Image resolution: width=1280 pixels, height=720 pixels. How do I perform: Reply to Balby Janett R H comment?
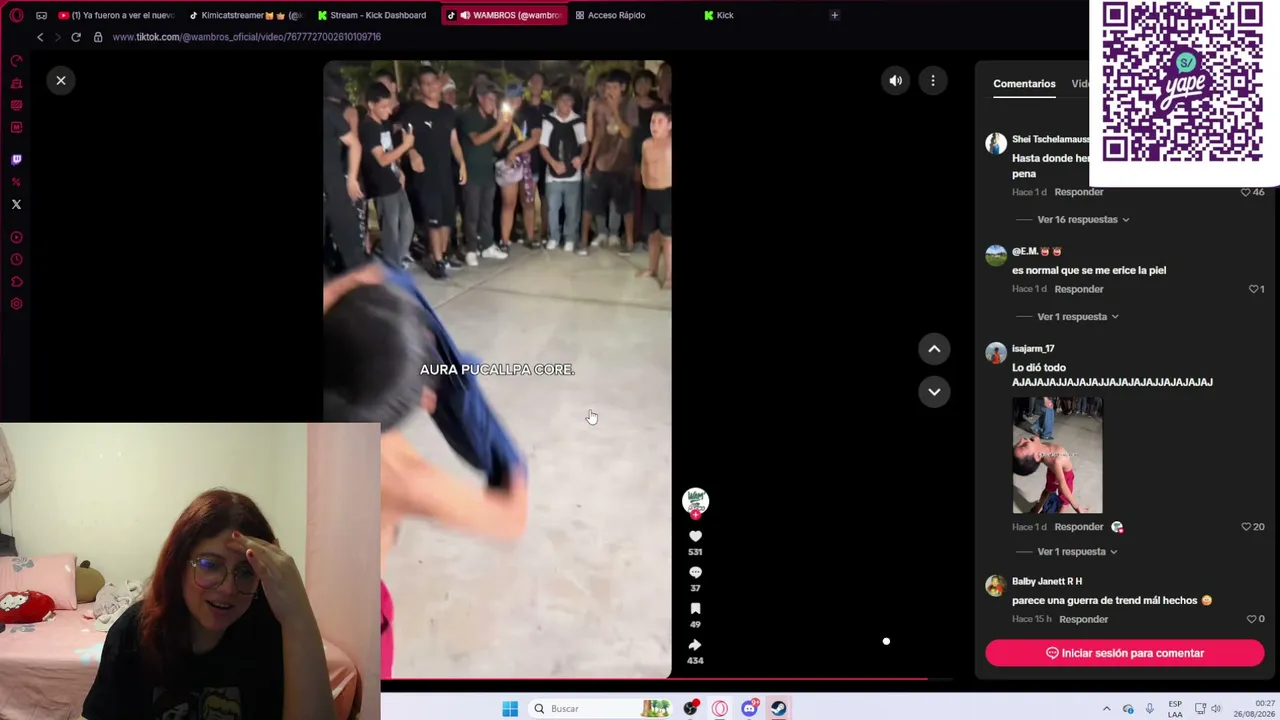(1083, 619)
